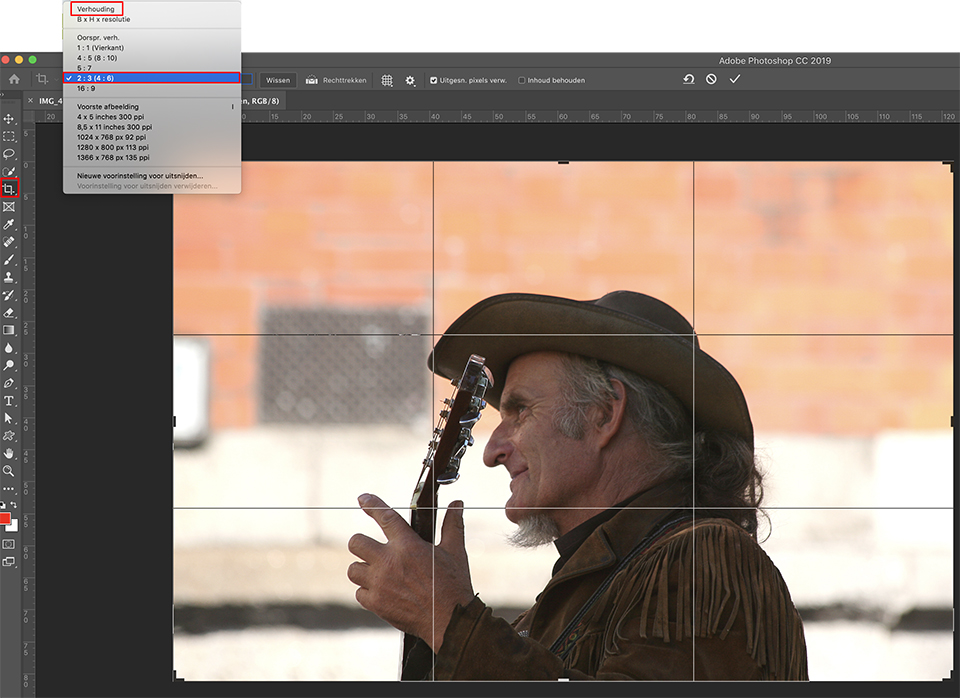Image resolution: width=960 pixels, height=698 pixels.
Task: Toggle Quick Mask mode
Action: 9,544
